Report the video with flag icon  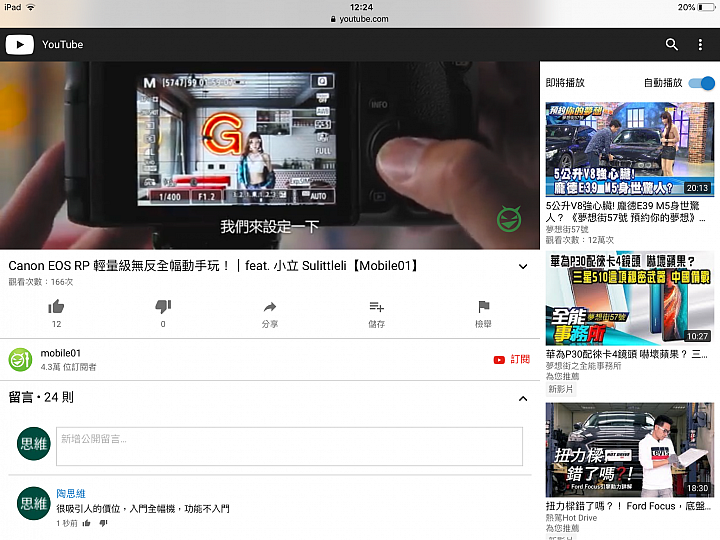click(484, 306)
